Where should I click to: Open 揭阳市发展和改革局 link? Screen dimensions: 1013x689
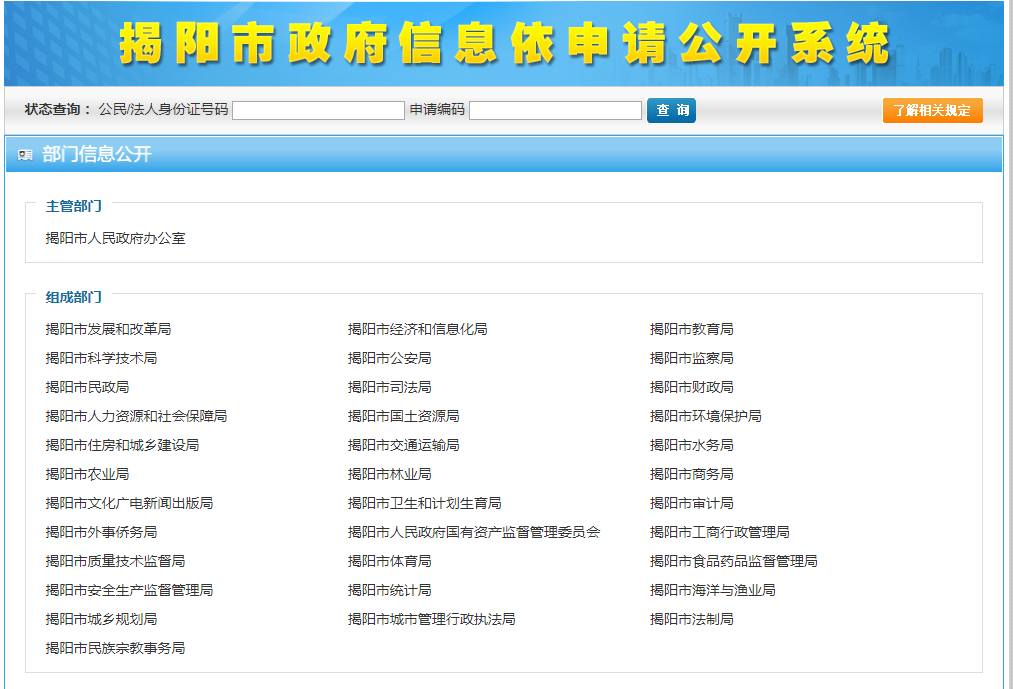point(109,329)
